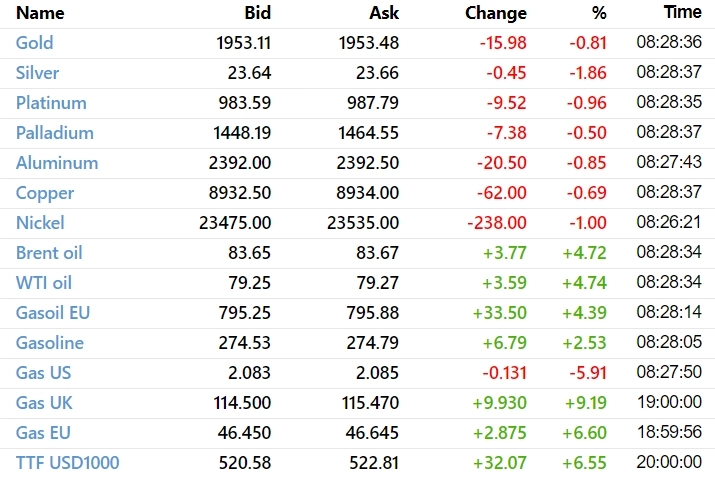Open the Gas UK link

point(44,403)
